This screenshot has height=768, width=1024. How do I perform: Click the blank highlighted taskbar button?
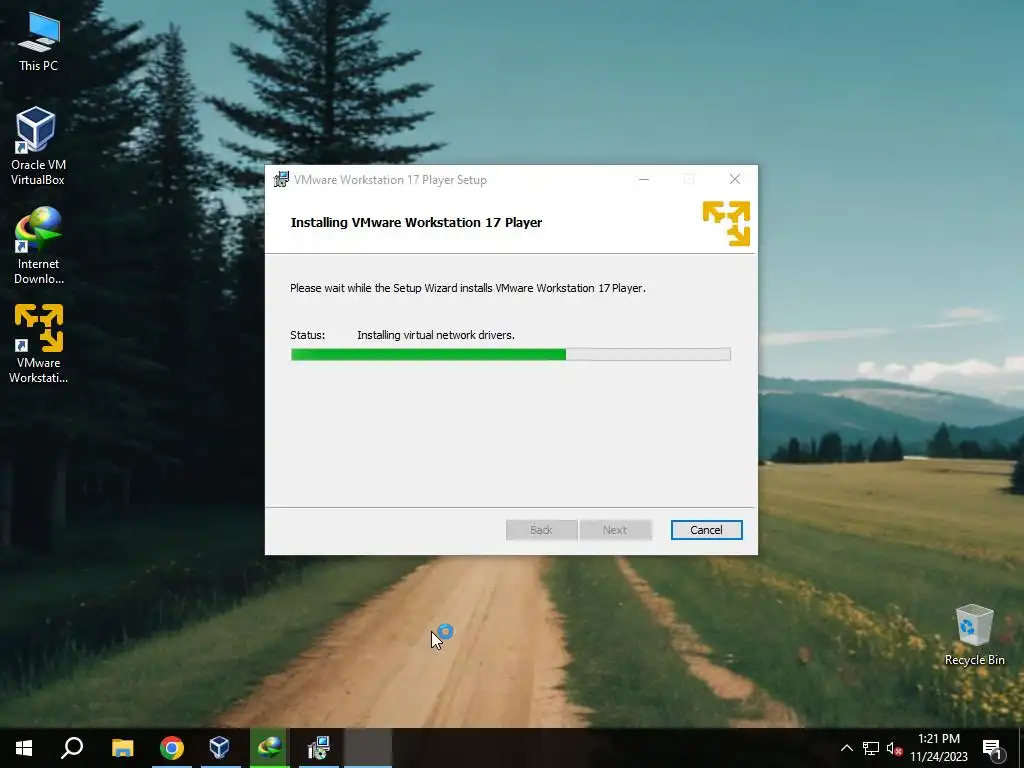[x=368, y=748]
